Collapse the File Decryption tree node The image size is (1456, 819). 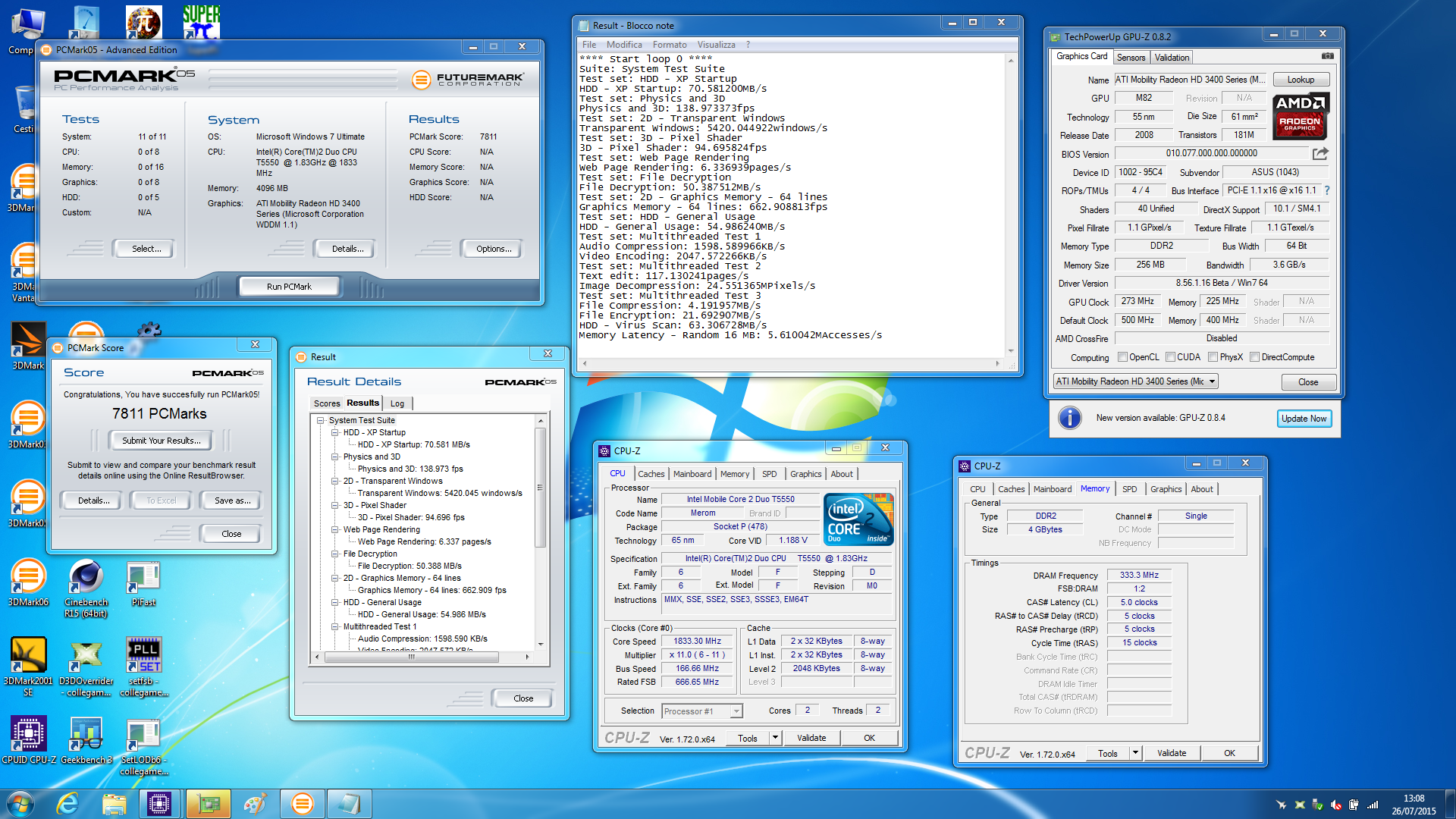click(335, 554)
